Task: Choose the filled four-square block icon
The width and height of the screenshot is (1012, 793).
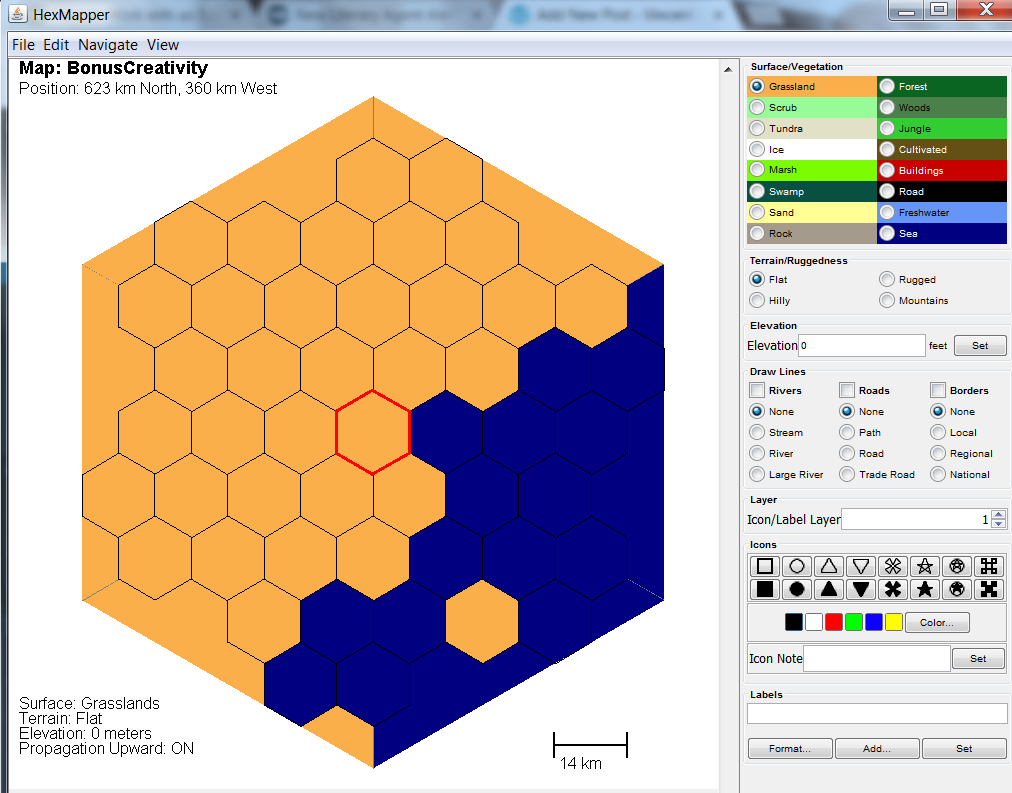Action: [989, 589]
